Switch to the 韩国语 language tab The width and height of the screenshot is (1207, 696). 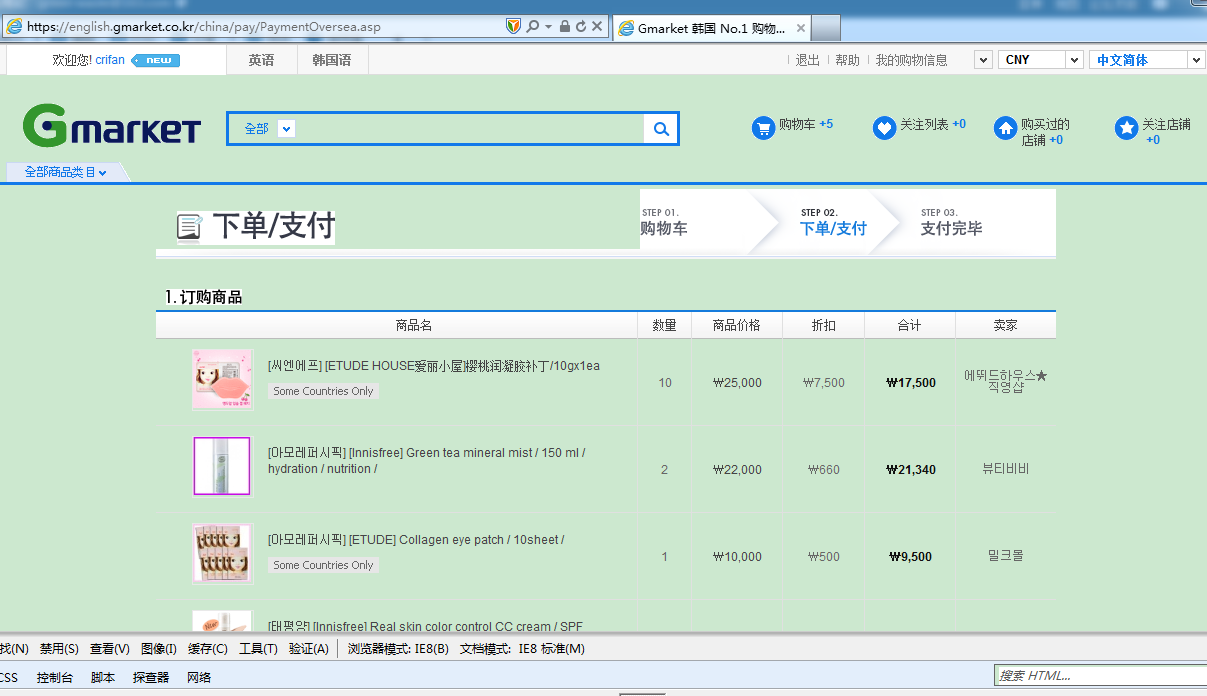point(332,60)
